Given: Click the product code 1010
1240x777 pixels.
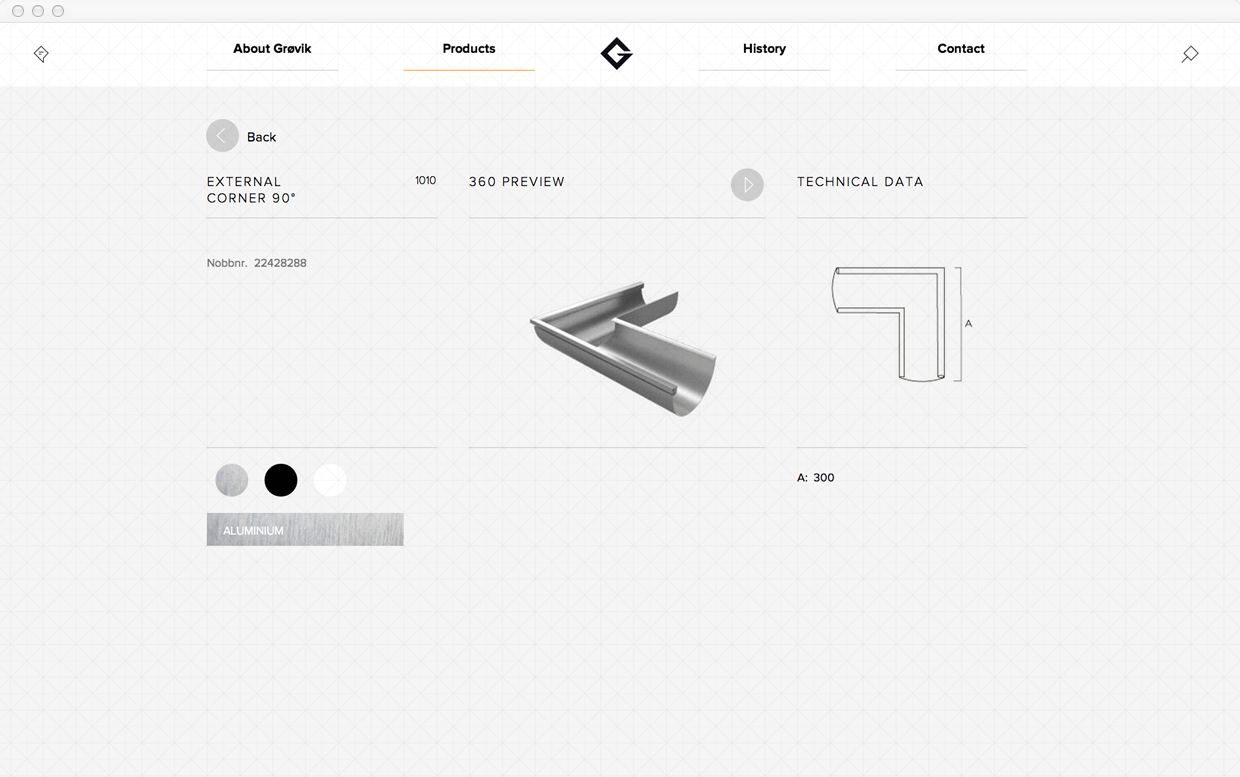Looking at the screenshot, I should pos(425,181).
